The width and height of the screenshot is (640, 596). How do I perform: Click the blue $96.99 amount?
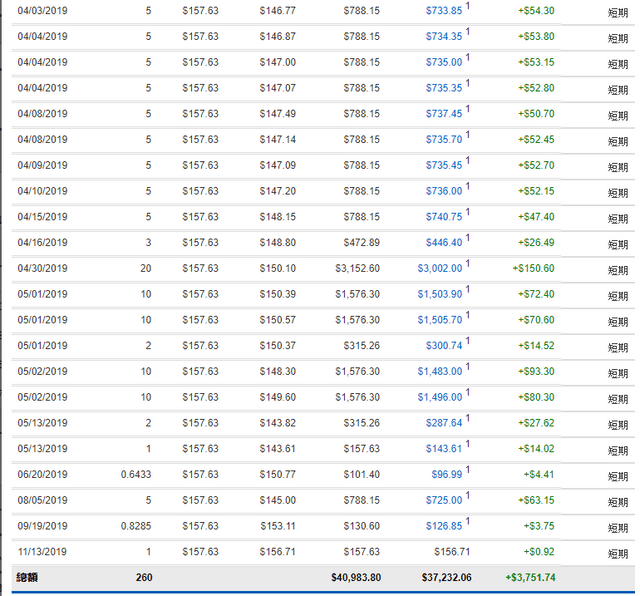click(447, 474)
